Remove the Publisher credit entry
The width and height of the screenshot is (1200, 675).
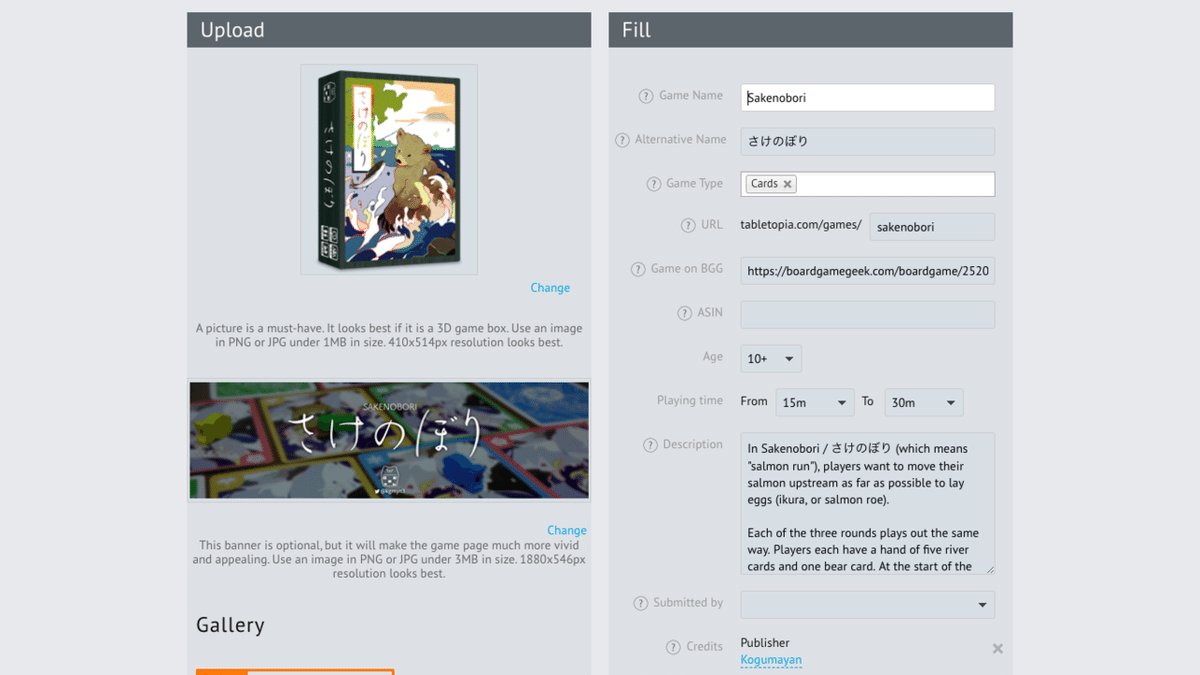click(x=997, y=649)
